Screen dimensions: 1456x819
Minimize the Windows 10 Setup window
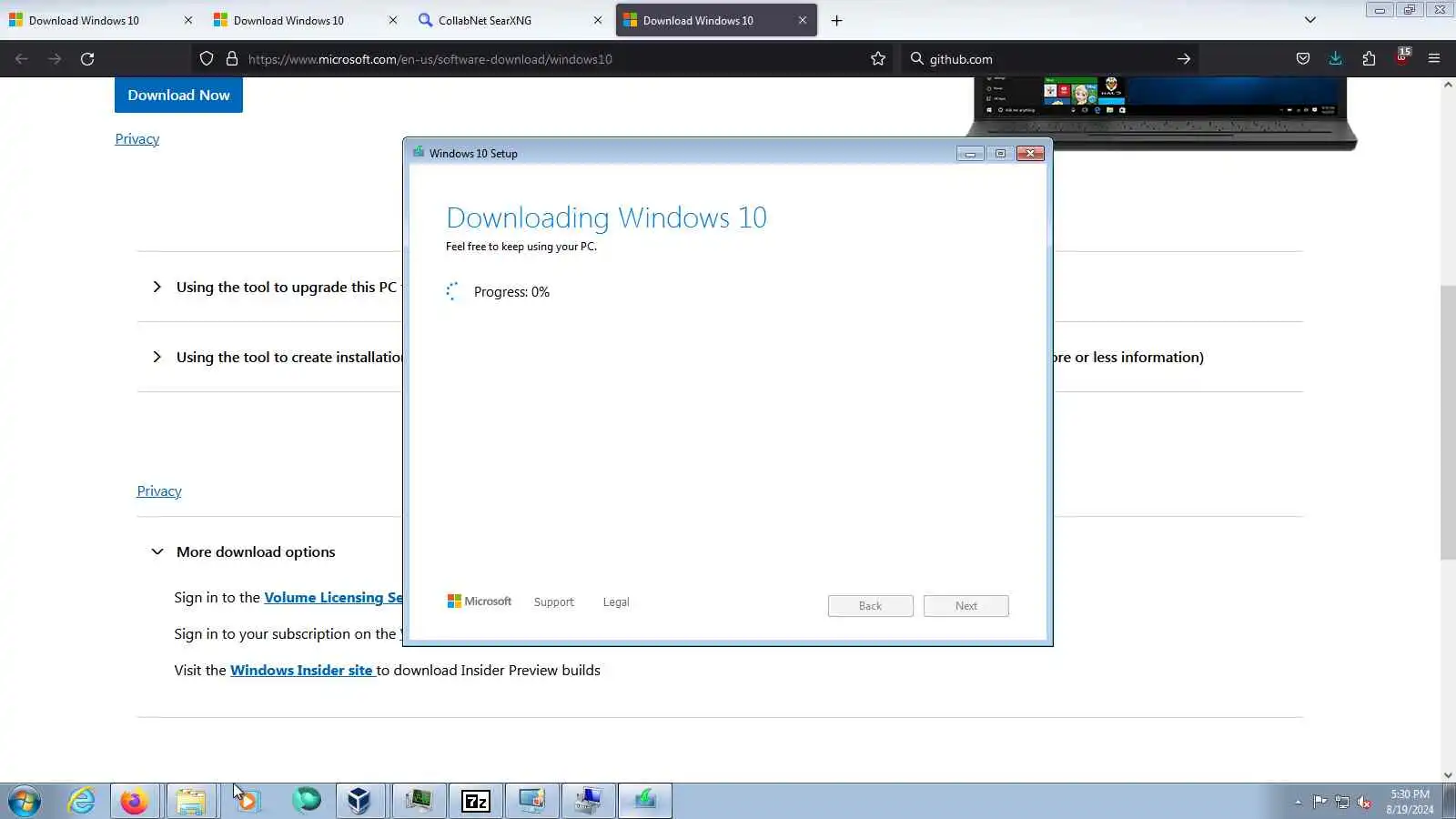point(970,154)
